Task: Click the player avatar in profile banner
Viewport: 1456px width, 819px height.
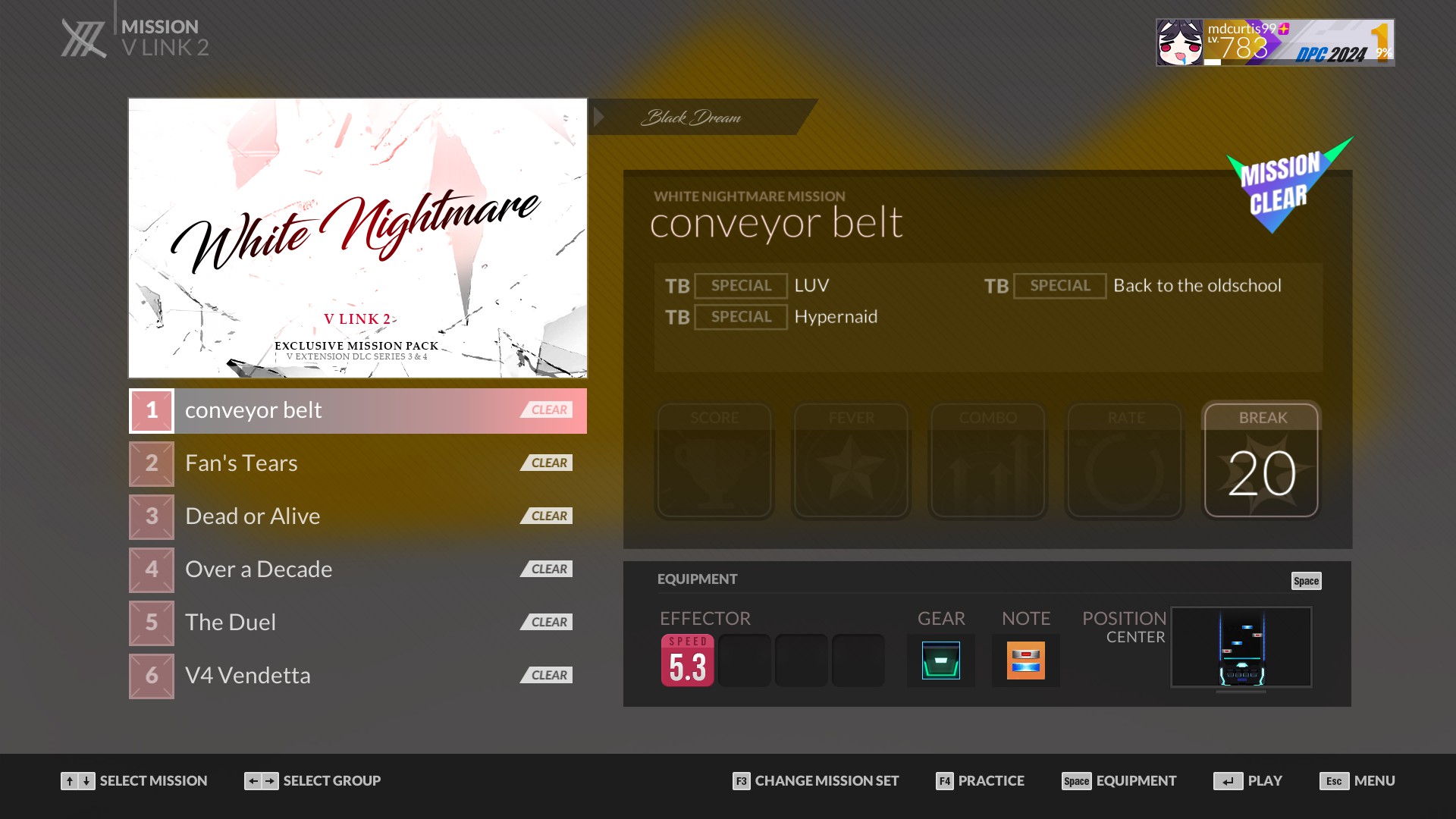Action: [x=1179, y=42]
